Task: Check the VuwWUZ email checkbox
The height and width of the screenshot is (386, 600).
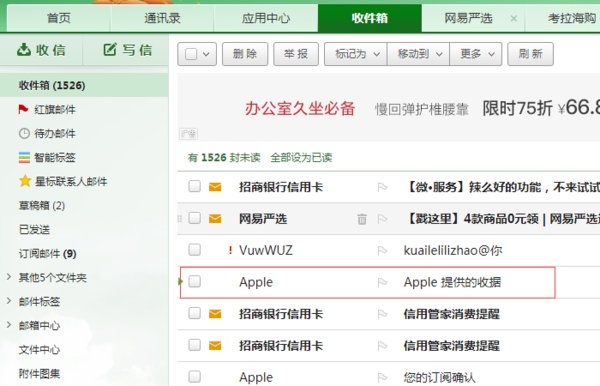Action: [x=194, y=250]
